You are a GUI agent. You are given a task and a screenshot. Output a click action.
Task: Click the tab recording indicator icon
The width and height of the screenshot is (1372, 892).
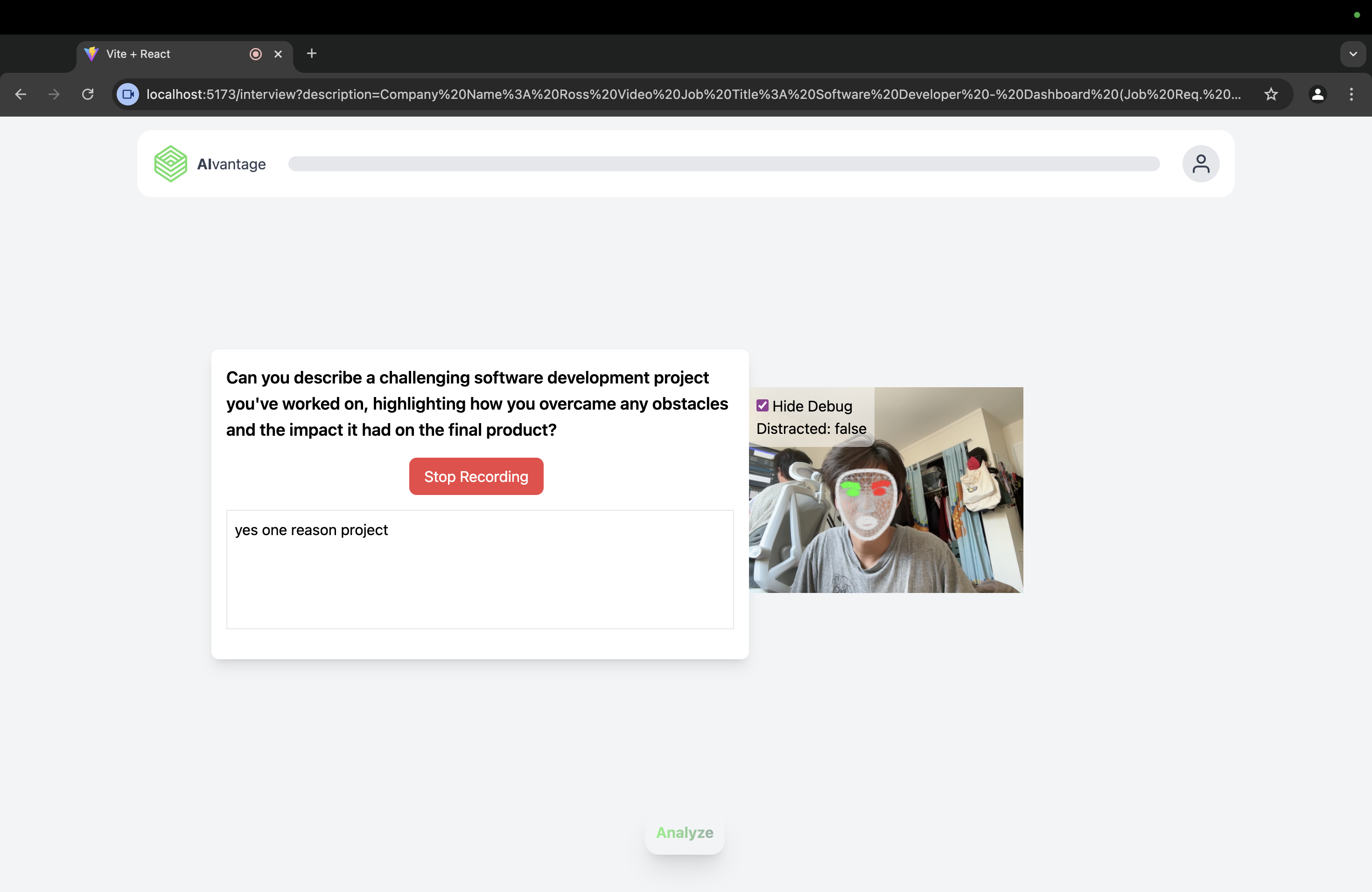[255, 54]
